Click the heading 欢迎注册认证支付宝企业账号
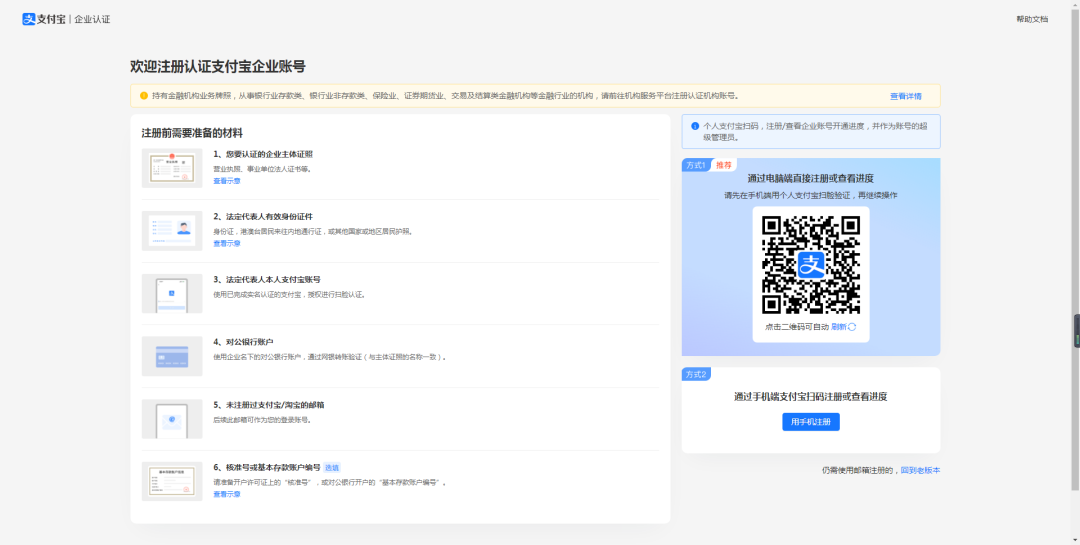Viewport: 1080px width, 545px height. (x=218, y=67)
